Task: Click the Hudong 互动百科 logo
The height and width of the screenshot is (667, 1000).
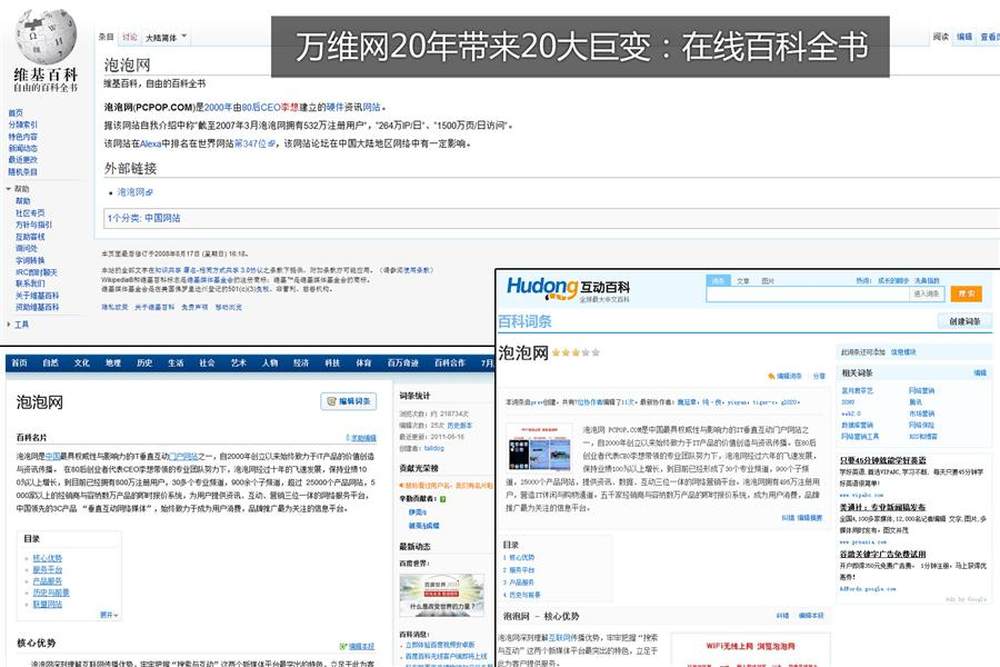Action: click(x=567, y=289)
